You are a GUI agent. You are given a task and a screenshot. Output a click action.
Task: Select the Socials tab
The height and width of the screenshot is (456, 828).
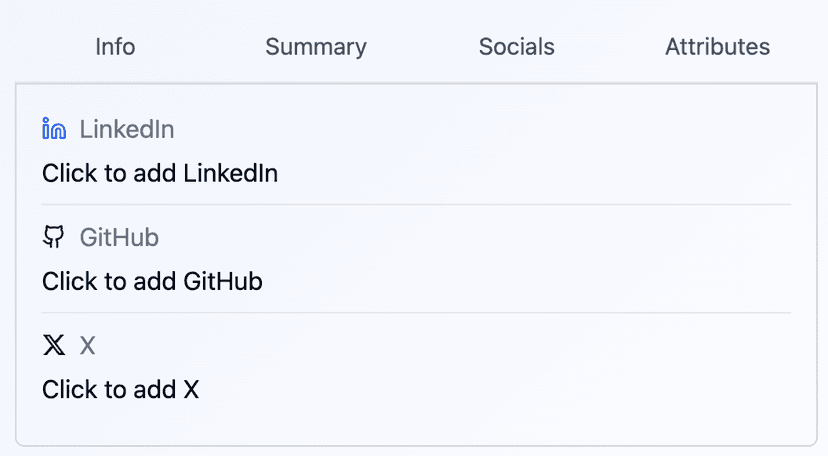click(516, 47)
